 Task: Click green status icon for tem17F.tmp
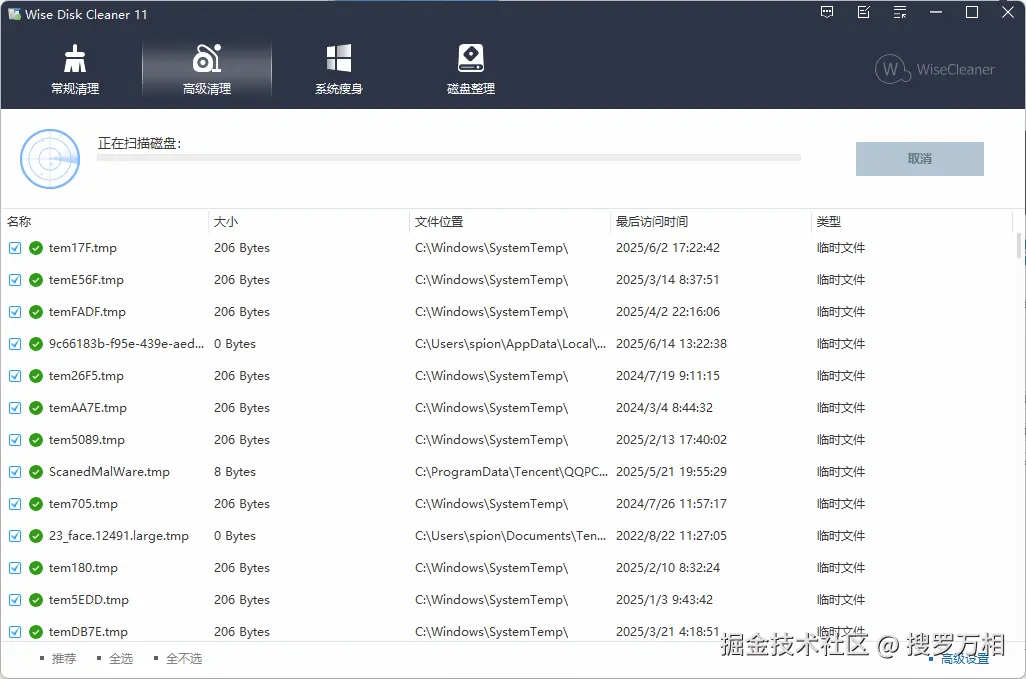click(36, 248)
